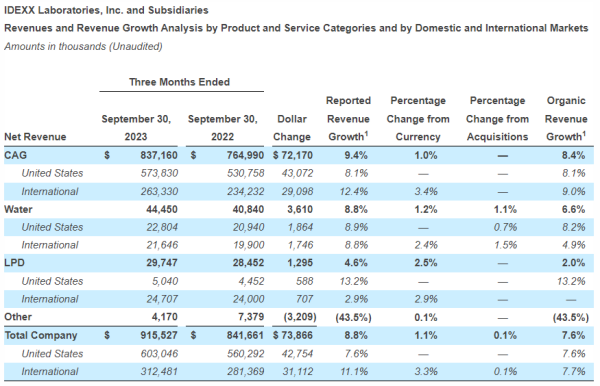Click CAG International value 263,330
The width and height of the screenshot is (600, 386).
tap(159, 191)
